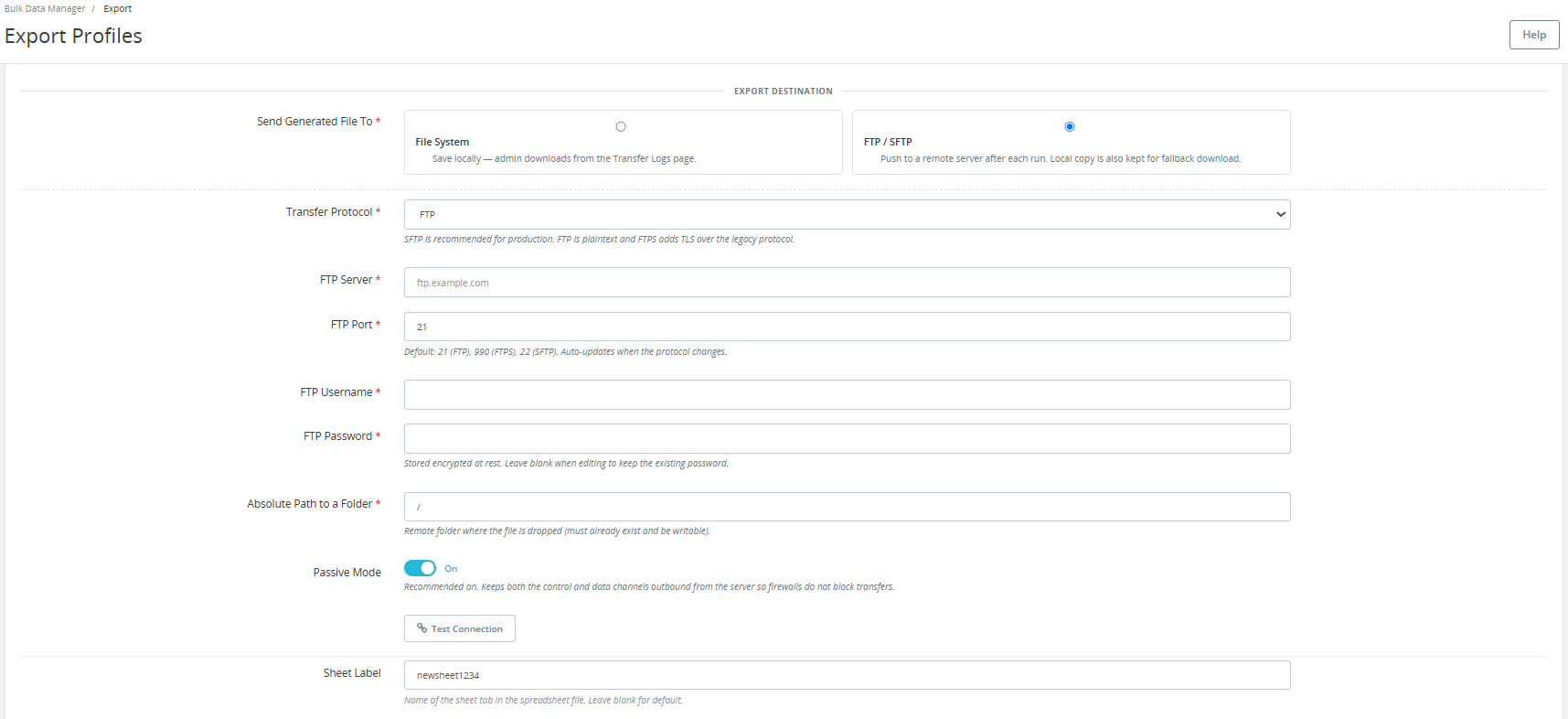The width and height of the screenshot is (1568, 719).
Task: Click the Test Connection button
Action: (460, 628)
